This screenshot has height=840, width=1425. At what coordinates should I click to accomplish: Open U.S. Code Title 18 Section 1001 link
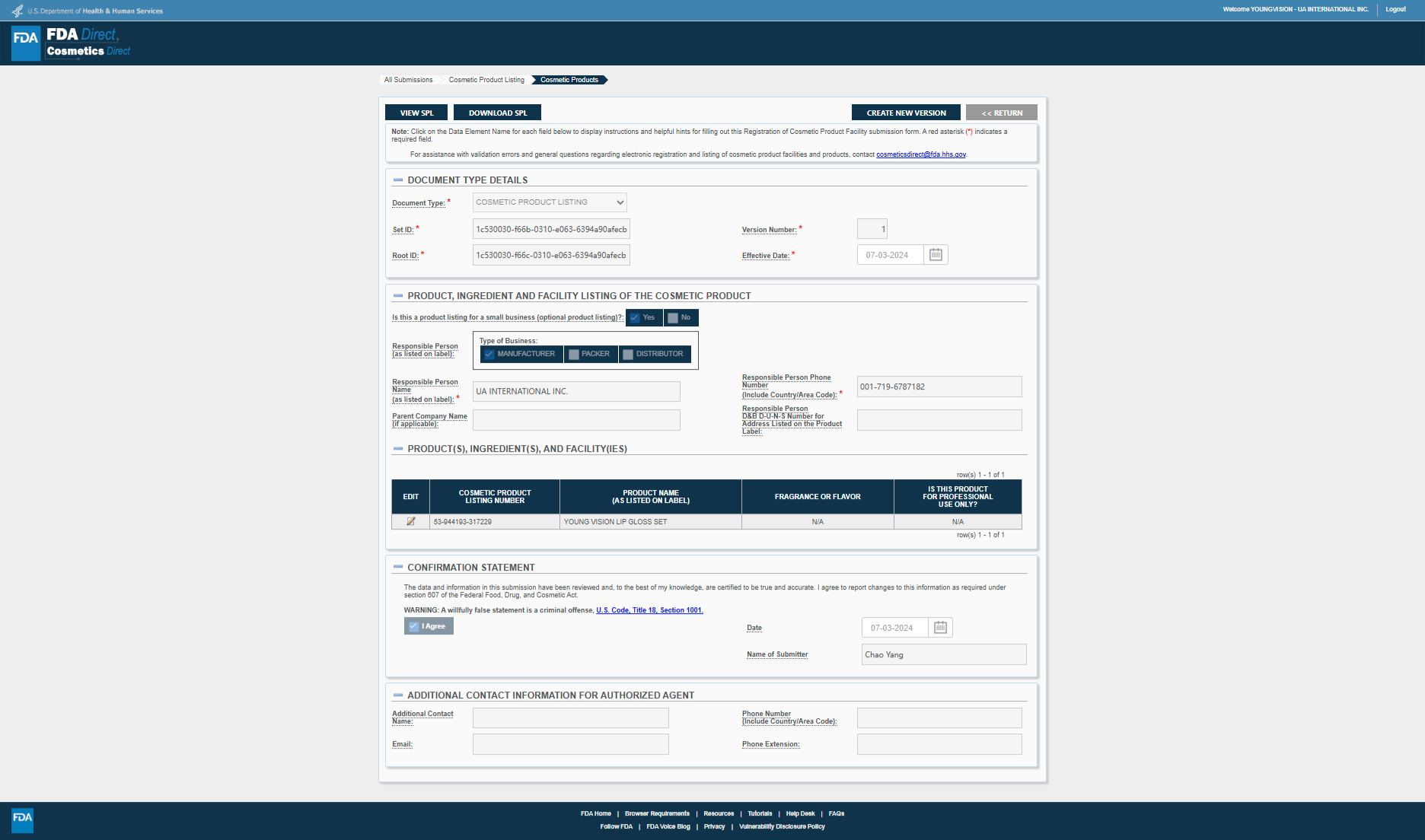tap(649, 610)
